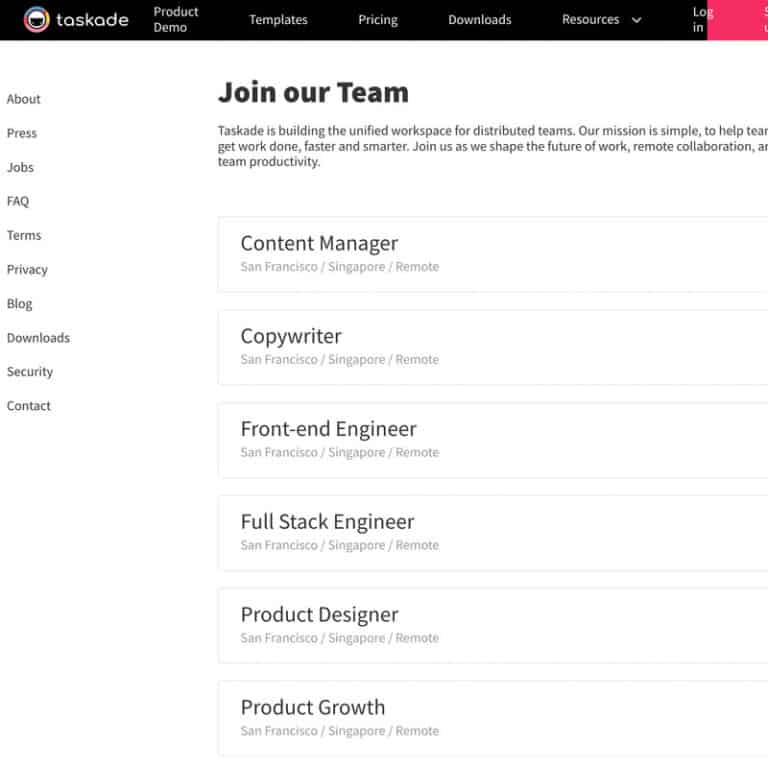Click the Log in link
768x768 pixels.
[700, 20]
